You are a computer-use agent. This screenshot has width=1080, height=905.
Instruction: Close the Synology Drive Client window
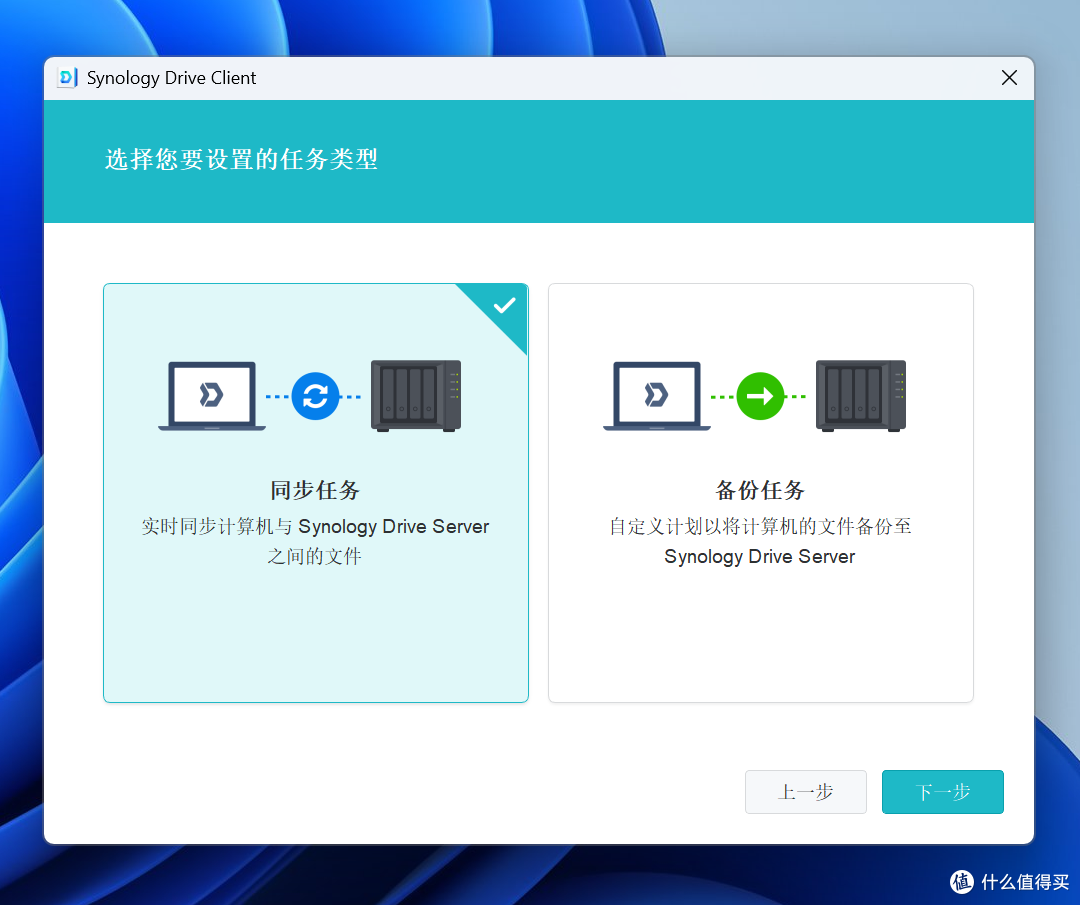(1009, 78)
